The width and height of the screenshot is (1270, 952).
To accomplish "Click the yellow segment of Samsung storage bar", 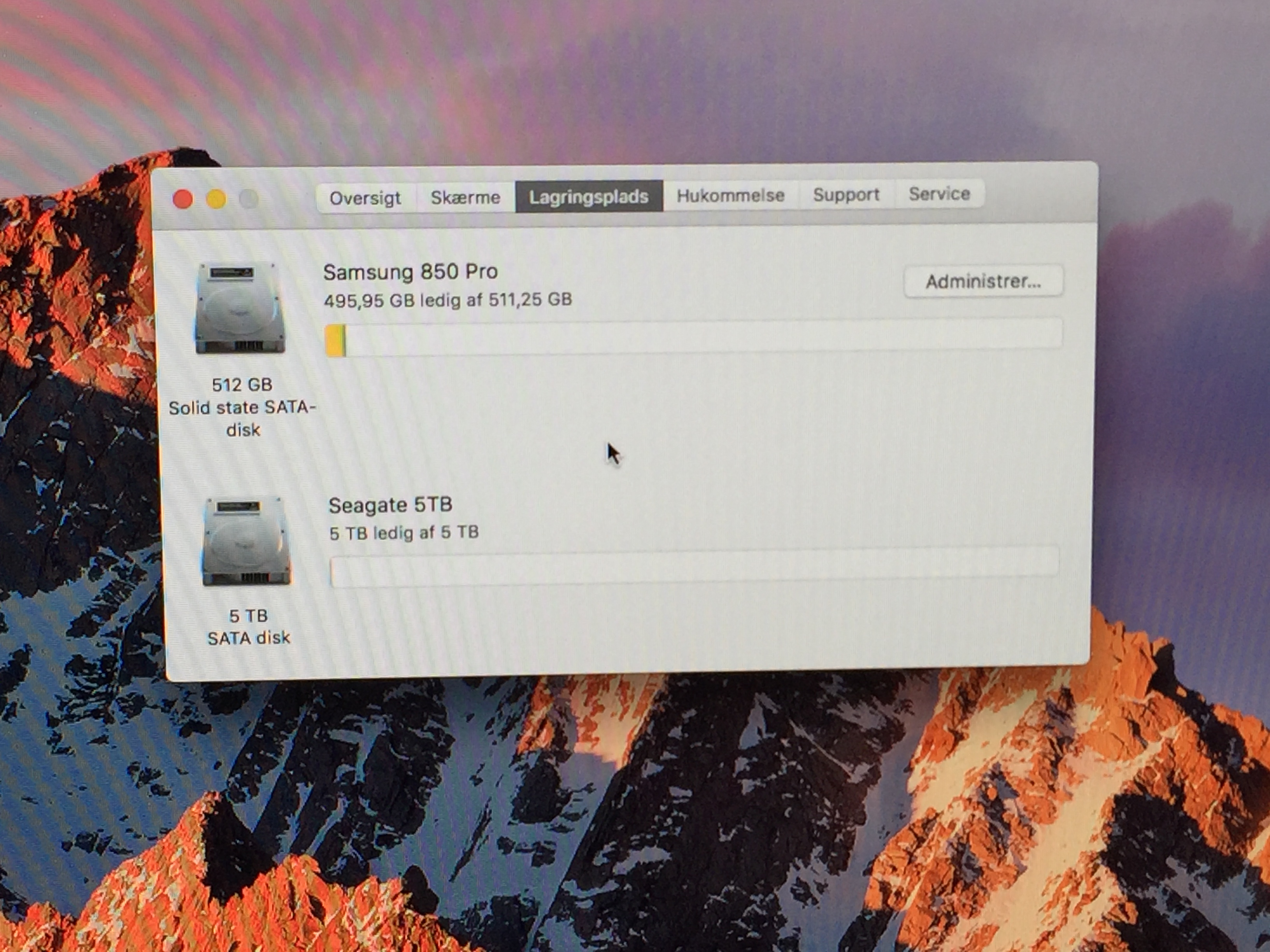I will pyautogui.click(x=333, y=340).
